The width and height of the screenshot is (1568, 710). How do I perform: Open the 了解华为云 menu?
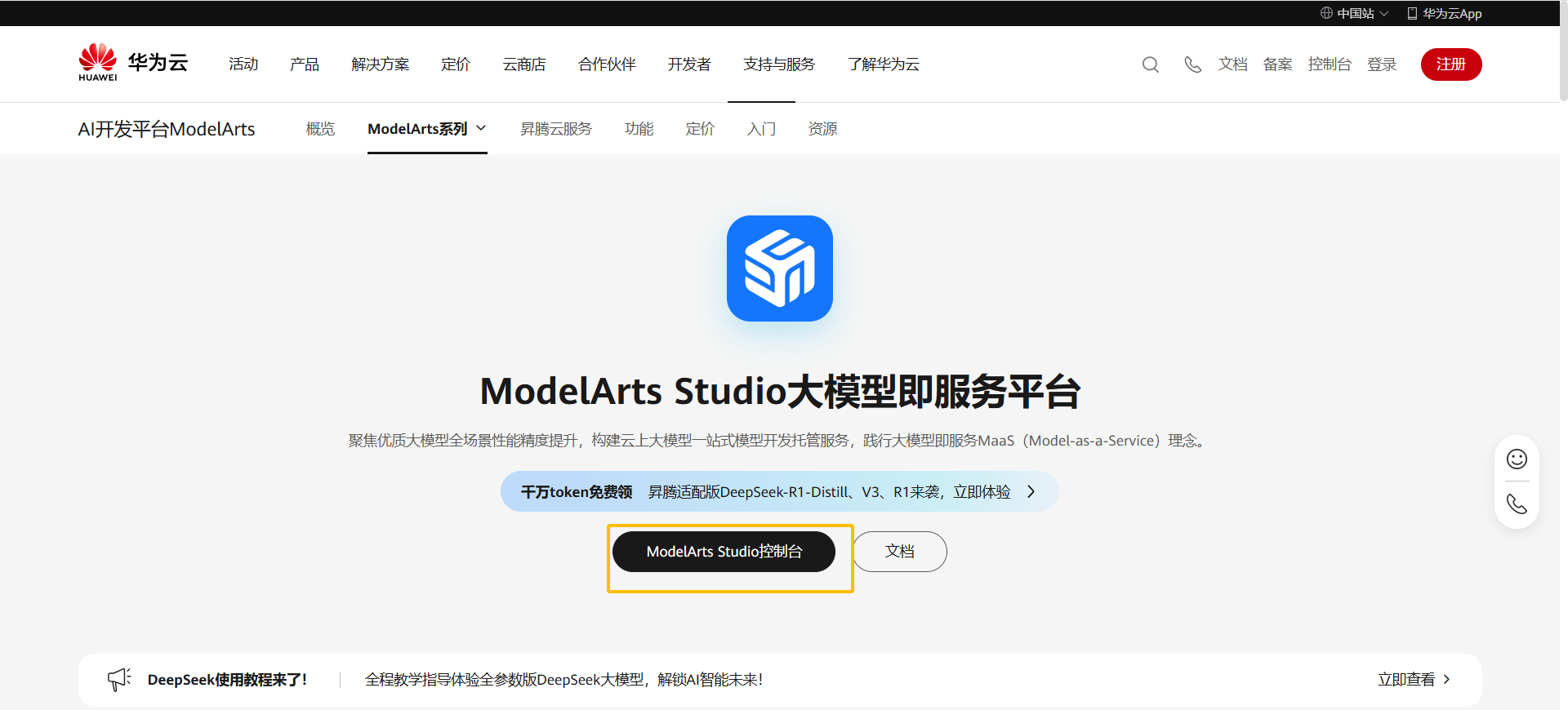point(884,64)
